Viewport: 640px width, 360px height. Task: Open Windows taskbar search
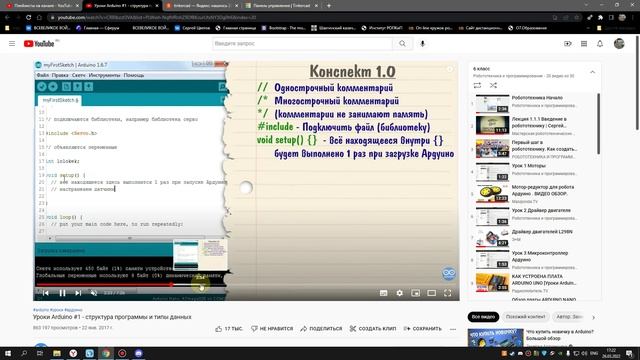point(24,353)
